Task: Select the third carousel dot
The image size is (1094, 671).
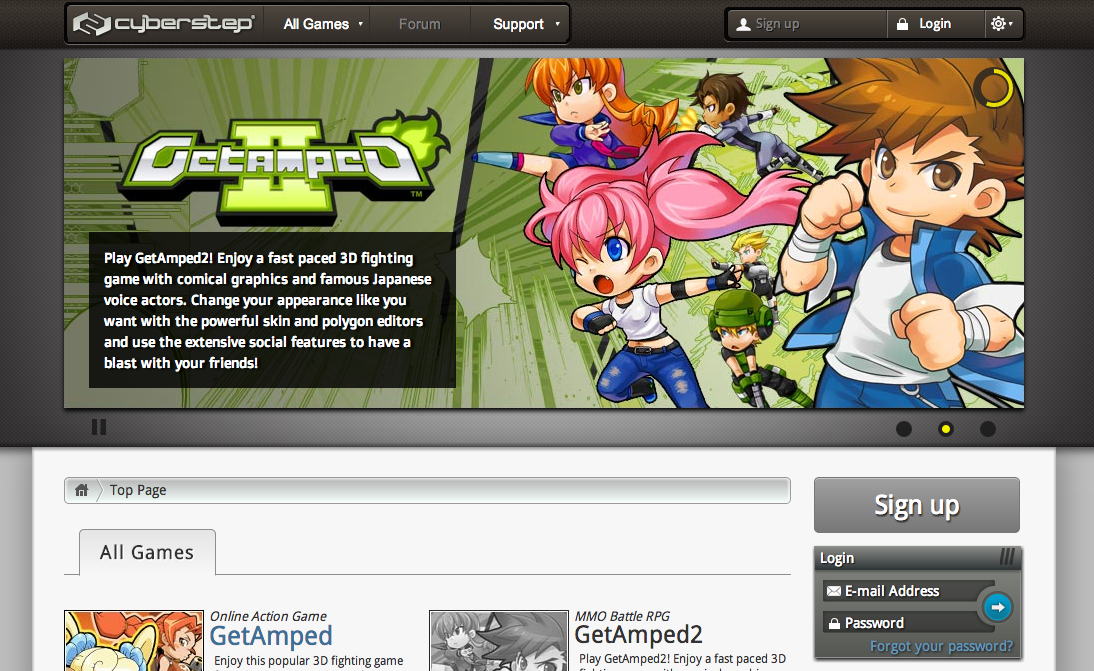Action: [988, 428]
